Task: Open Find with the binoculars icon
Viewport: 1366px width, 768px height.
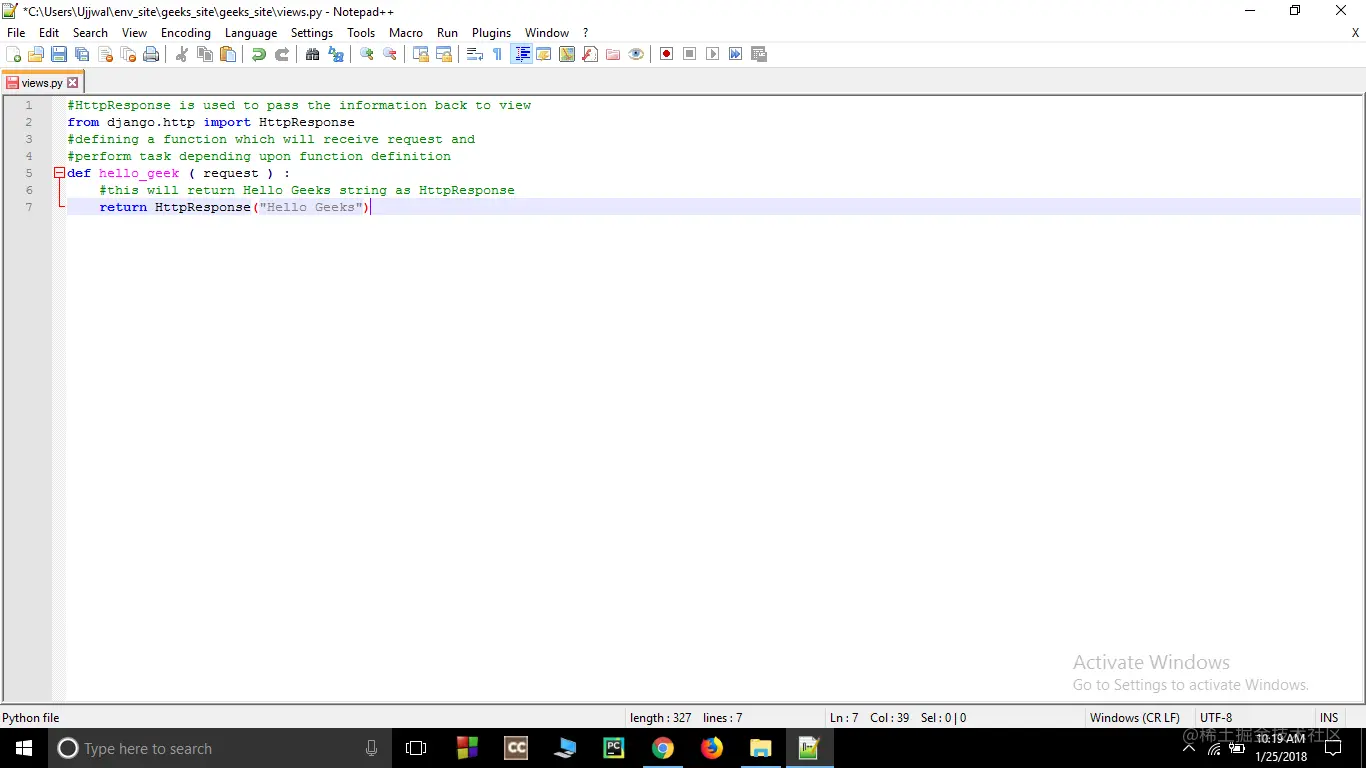Action: point(313,54)
